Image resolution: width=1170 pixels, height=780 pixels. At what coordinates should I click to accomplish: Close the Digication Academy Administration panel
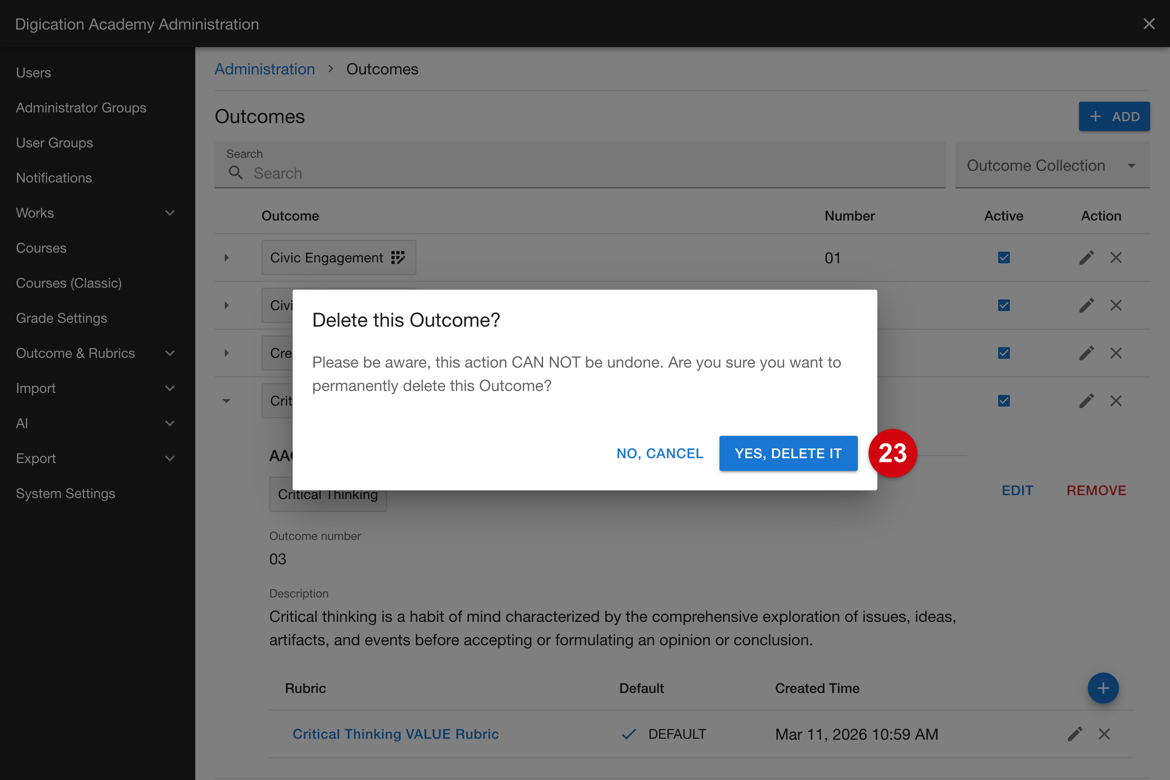pyautogui.click(x=1149, y=24)
